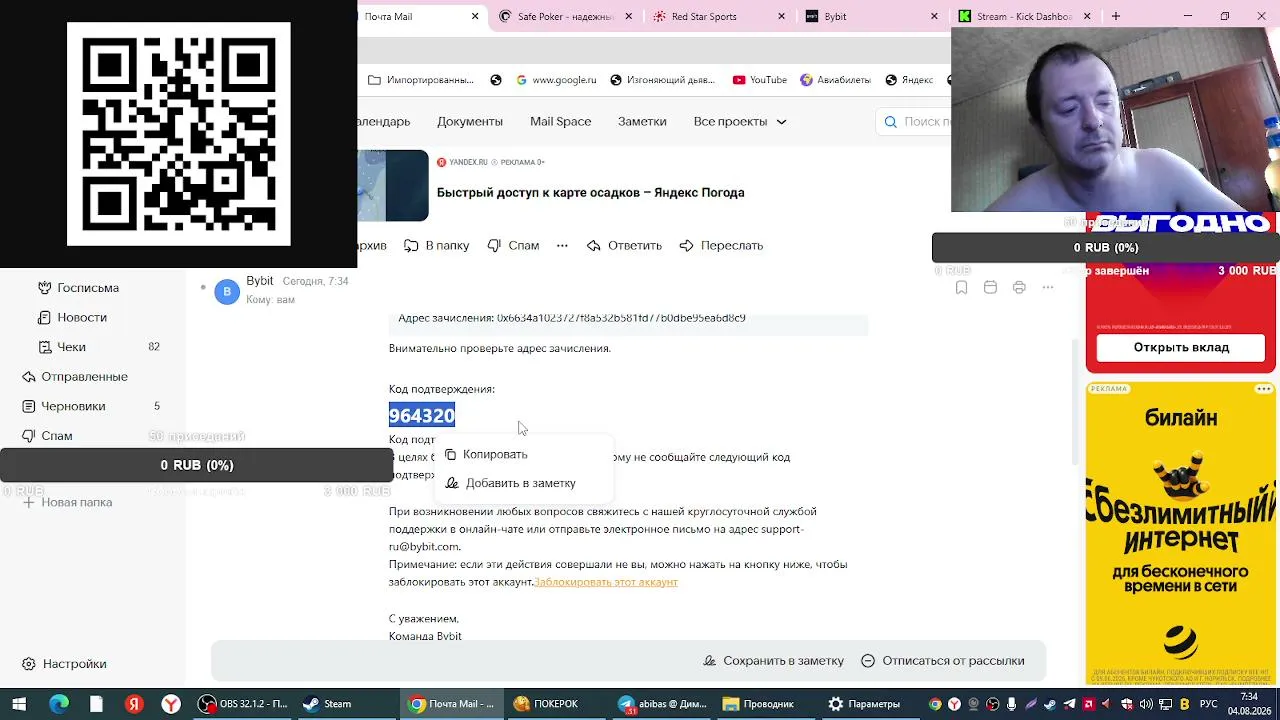1280x720 pixels.
Task: Launch Microsoft Edge from the taskbar
Action: (x=59, y=704)
